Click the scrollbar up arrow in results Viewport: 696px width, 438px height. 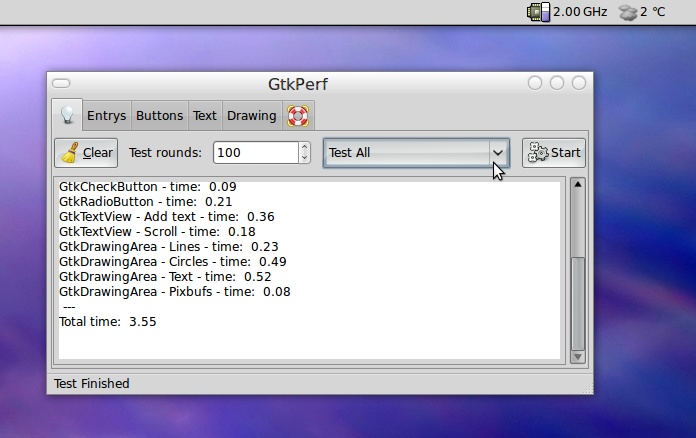pyautogui.click(x=577, y=184)
